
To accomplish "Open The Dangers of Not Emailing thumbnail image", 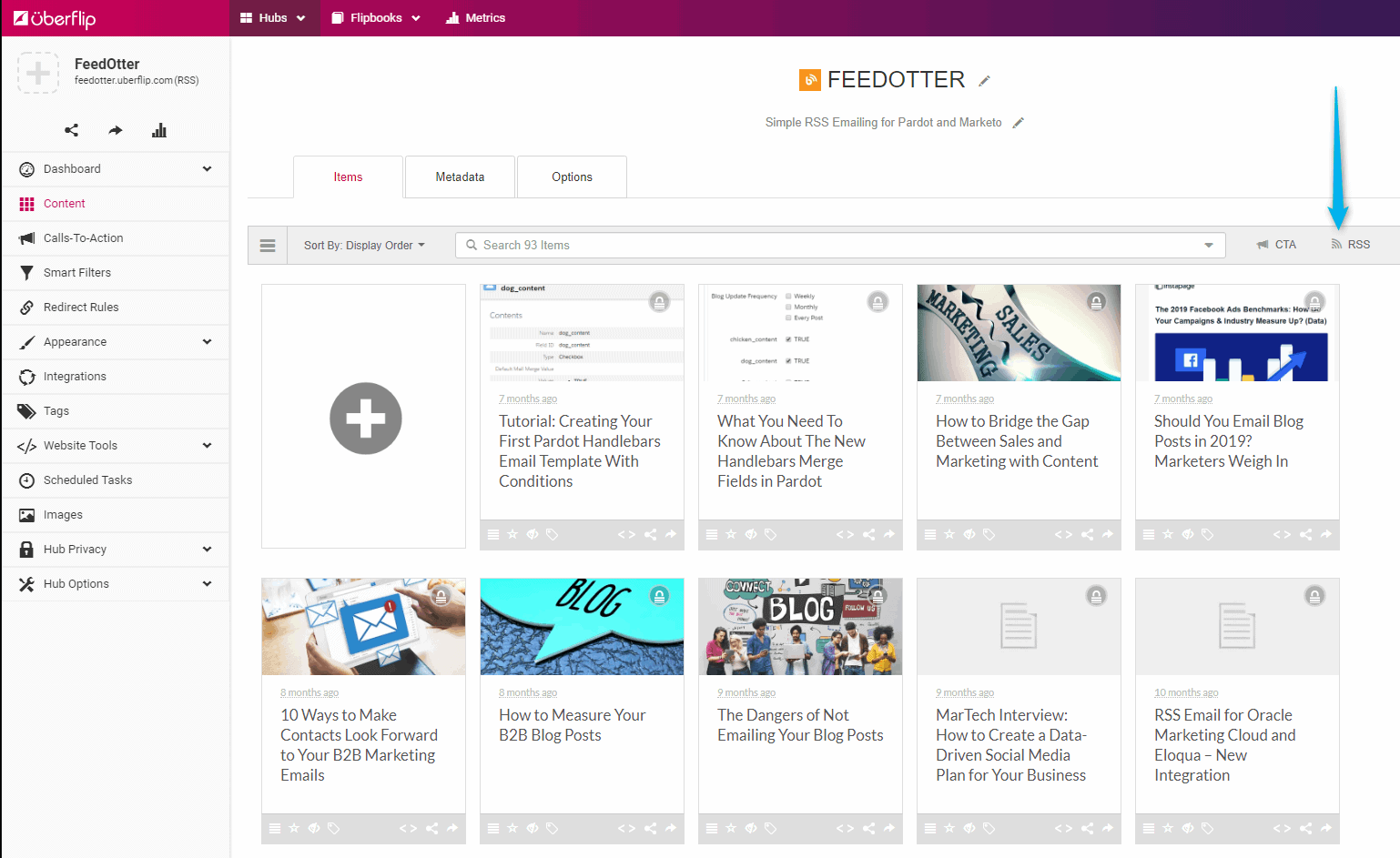I will tap(800, 627).
